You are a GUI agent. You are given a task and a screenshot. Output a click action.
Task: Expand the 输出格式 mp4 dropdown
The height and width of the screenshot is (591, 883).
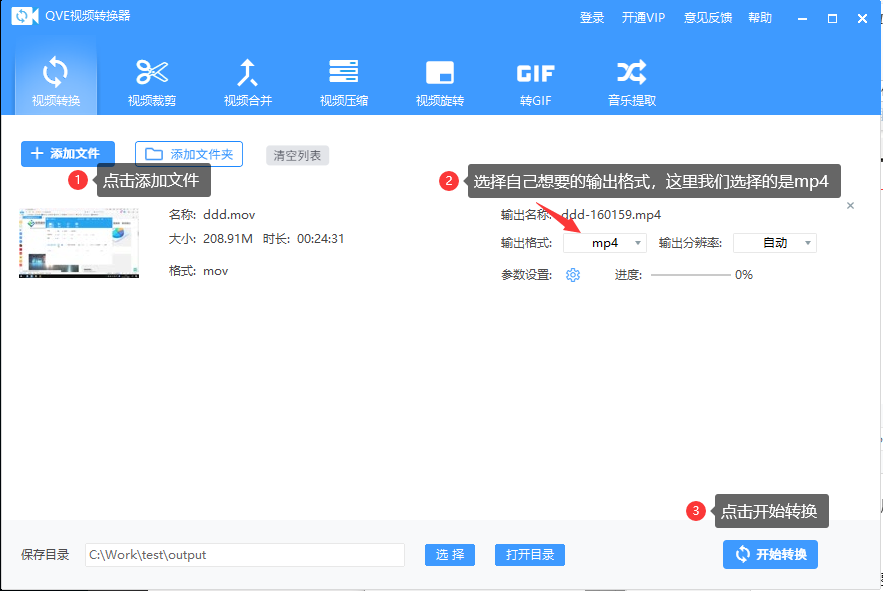click(x=605, y=243)
